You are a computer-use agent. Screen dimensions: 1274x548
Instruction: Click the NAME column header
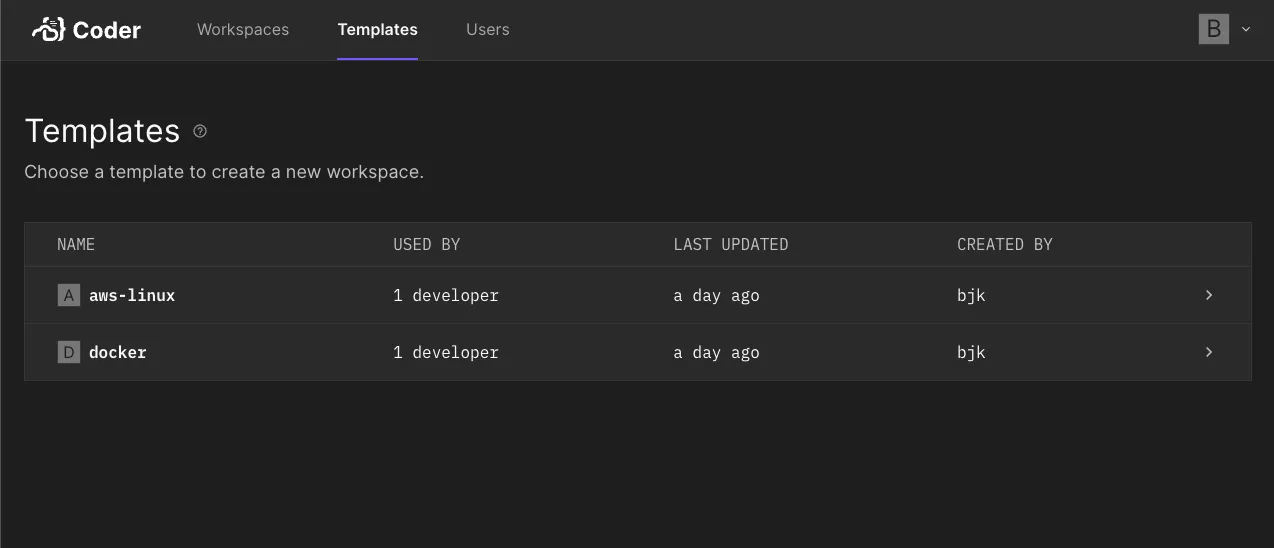[x=76, y=244]
